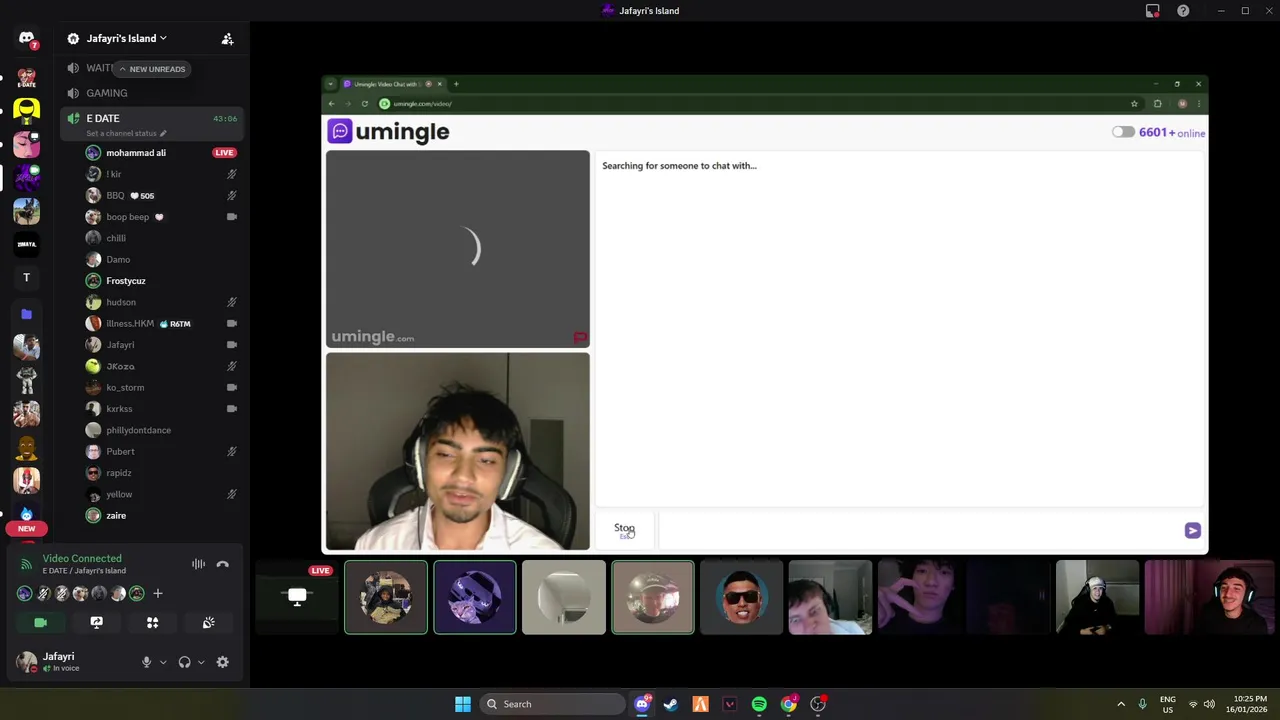Click the Umingle message input field
1280x720 pixels.
click(918, 530)
